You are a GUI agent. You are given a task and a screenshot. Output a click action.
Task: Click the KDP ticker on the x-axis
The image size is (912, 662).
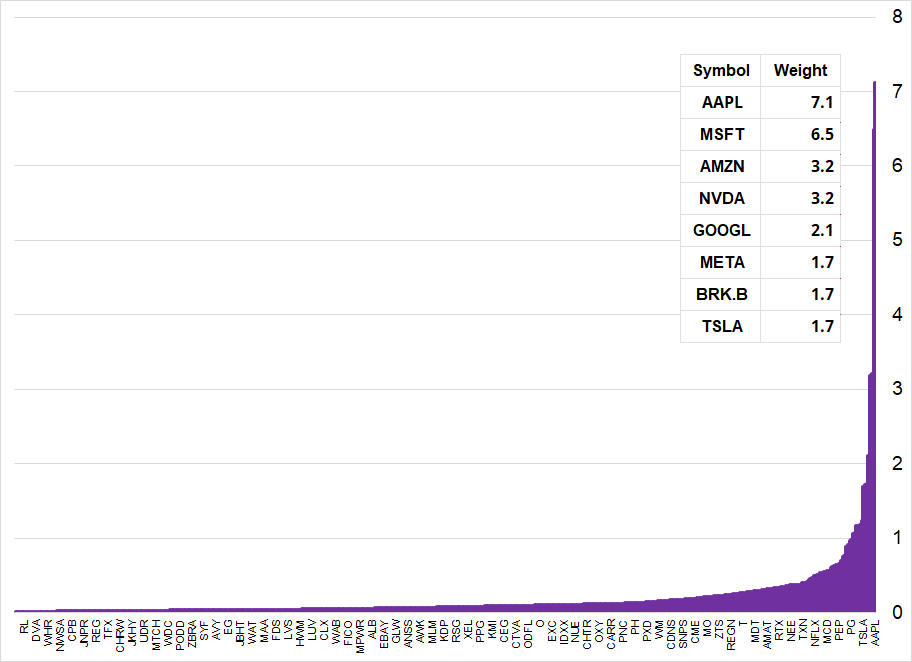(x=444, y=631)
